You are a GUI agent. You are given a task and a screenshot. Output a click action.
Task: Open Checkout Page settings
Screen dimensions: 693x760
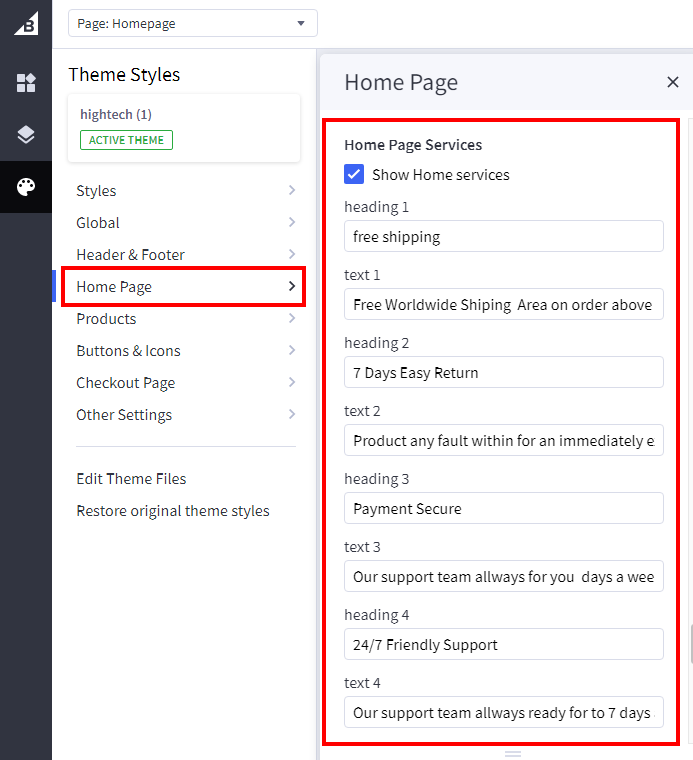[185, 383]
